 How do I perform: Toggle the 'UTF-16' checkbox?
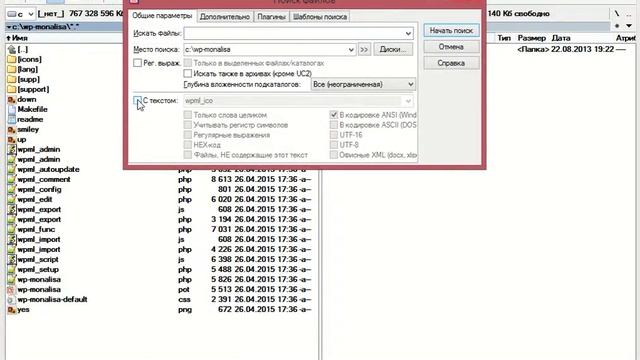click(334, 135)
